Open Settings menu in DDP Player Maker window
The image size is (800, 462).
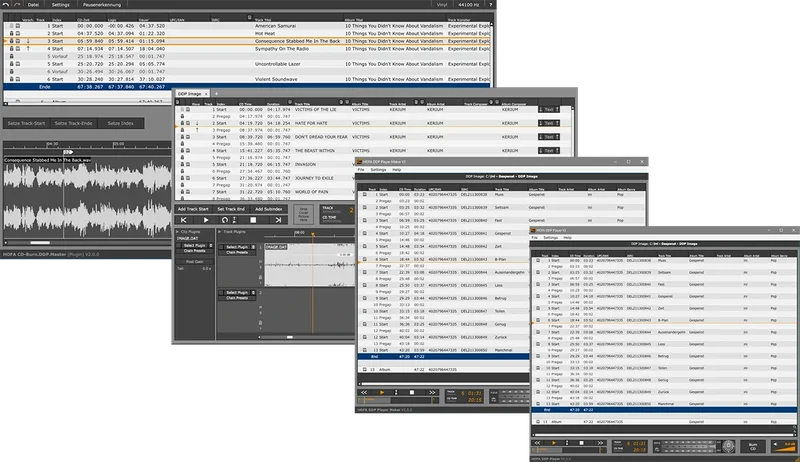click(x=378, y=170)
